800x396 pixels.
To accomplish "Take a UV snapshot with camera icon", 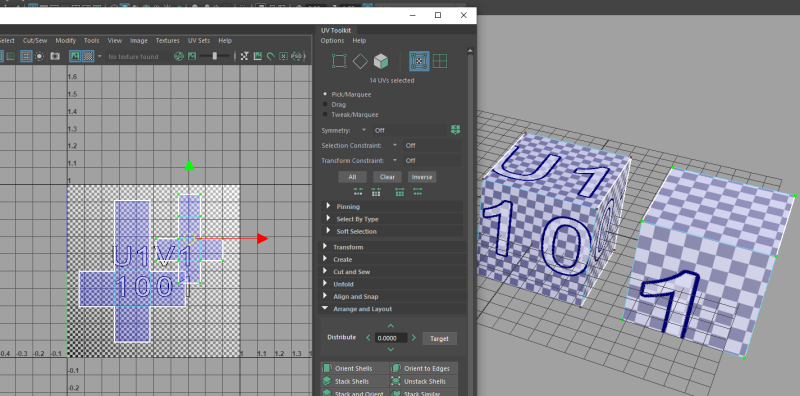I will tap(55, 56).
